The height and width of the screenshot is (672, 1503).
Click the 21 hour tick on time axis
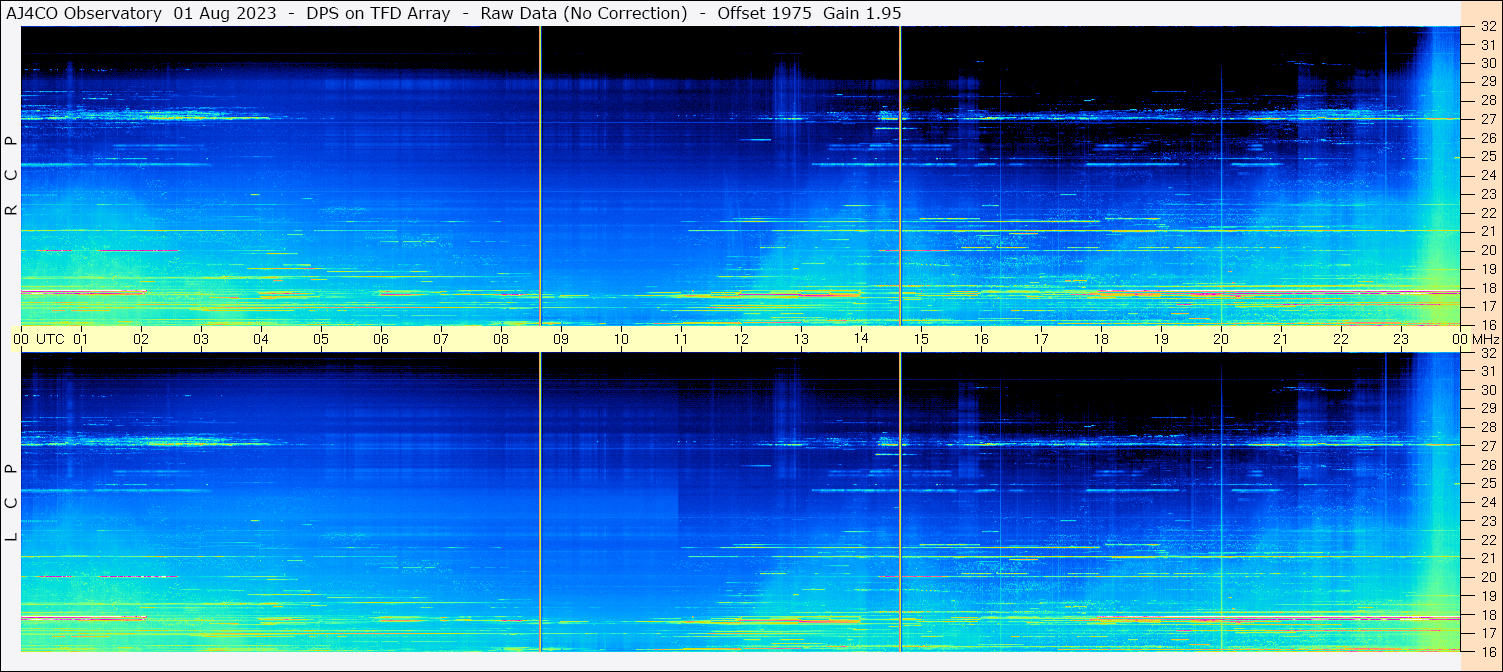coord(1281,339)
